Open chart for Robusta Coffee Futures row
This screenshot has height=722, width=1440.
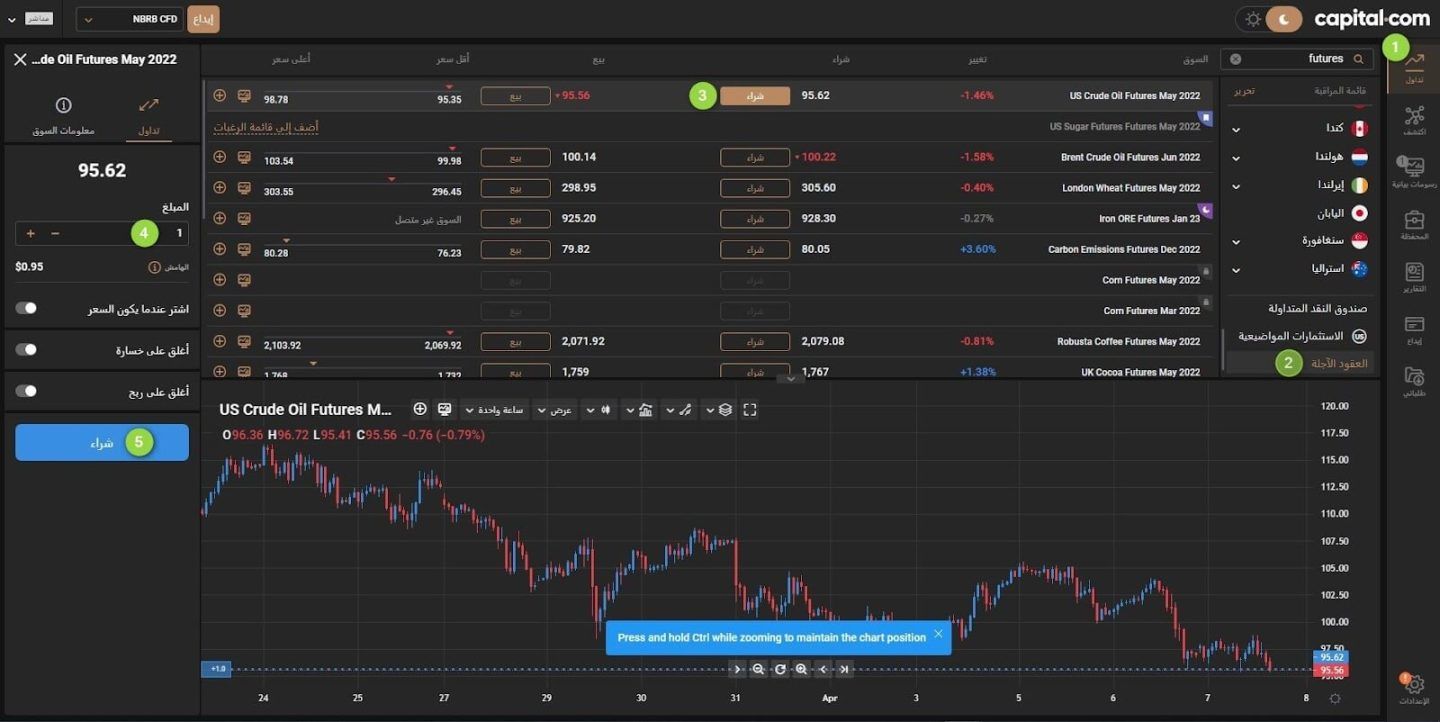243,341
